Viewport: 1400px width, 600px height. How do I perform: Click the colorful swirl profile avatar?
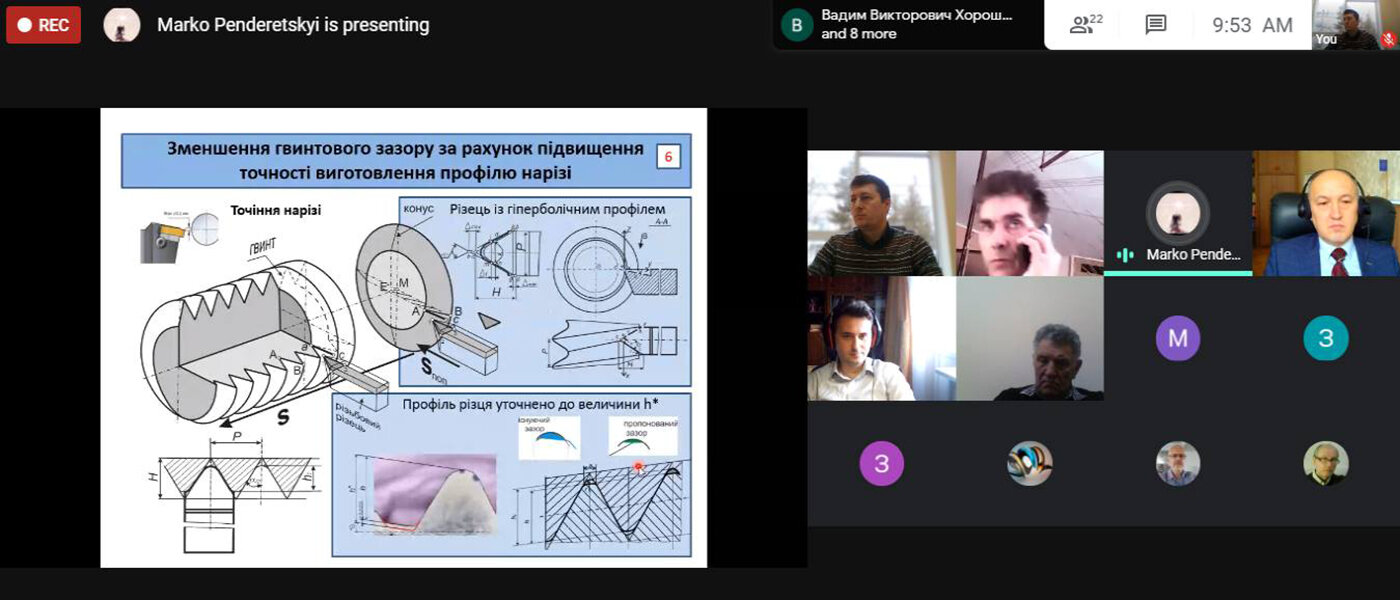(1029, 464)
